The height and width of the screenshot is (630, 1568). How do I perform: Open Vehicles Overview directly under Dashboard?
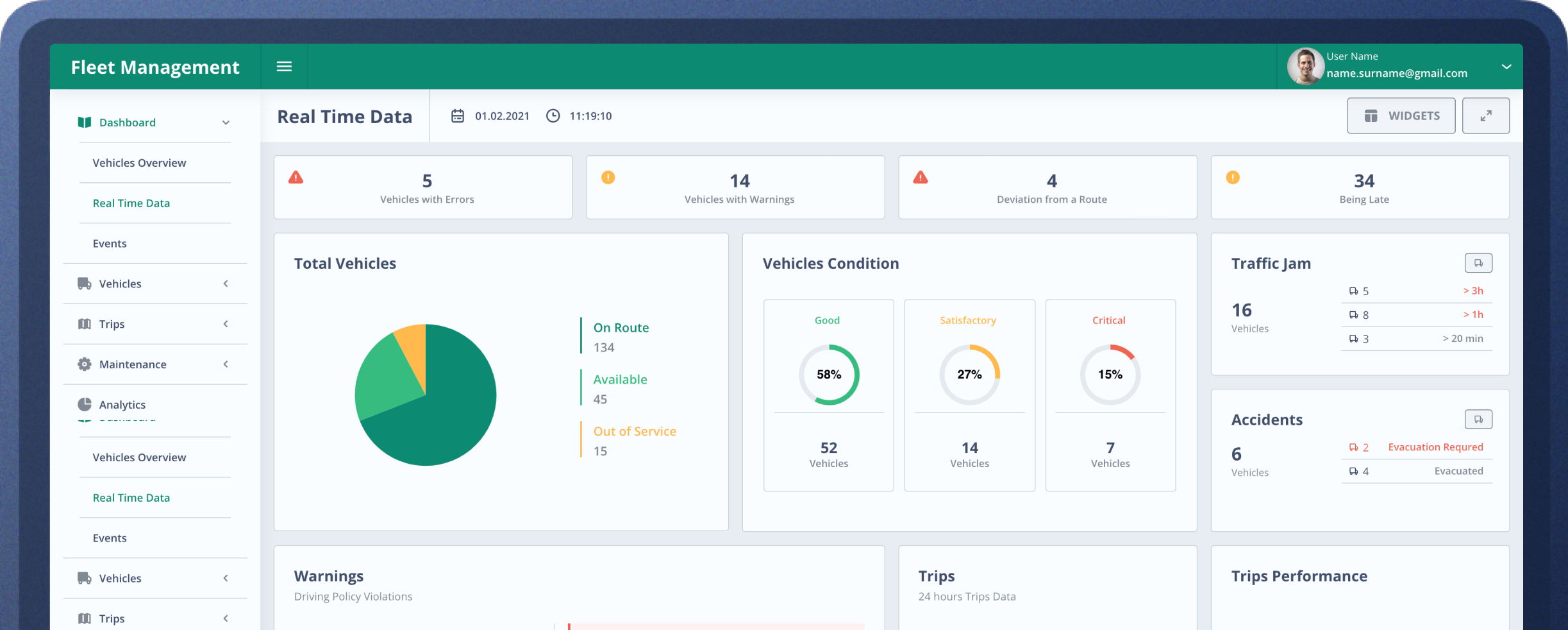[x=139, y=163]
